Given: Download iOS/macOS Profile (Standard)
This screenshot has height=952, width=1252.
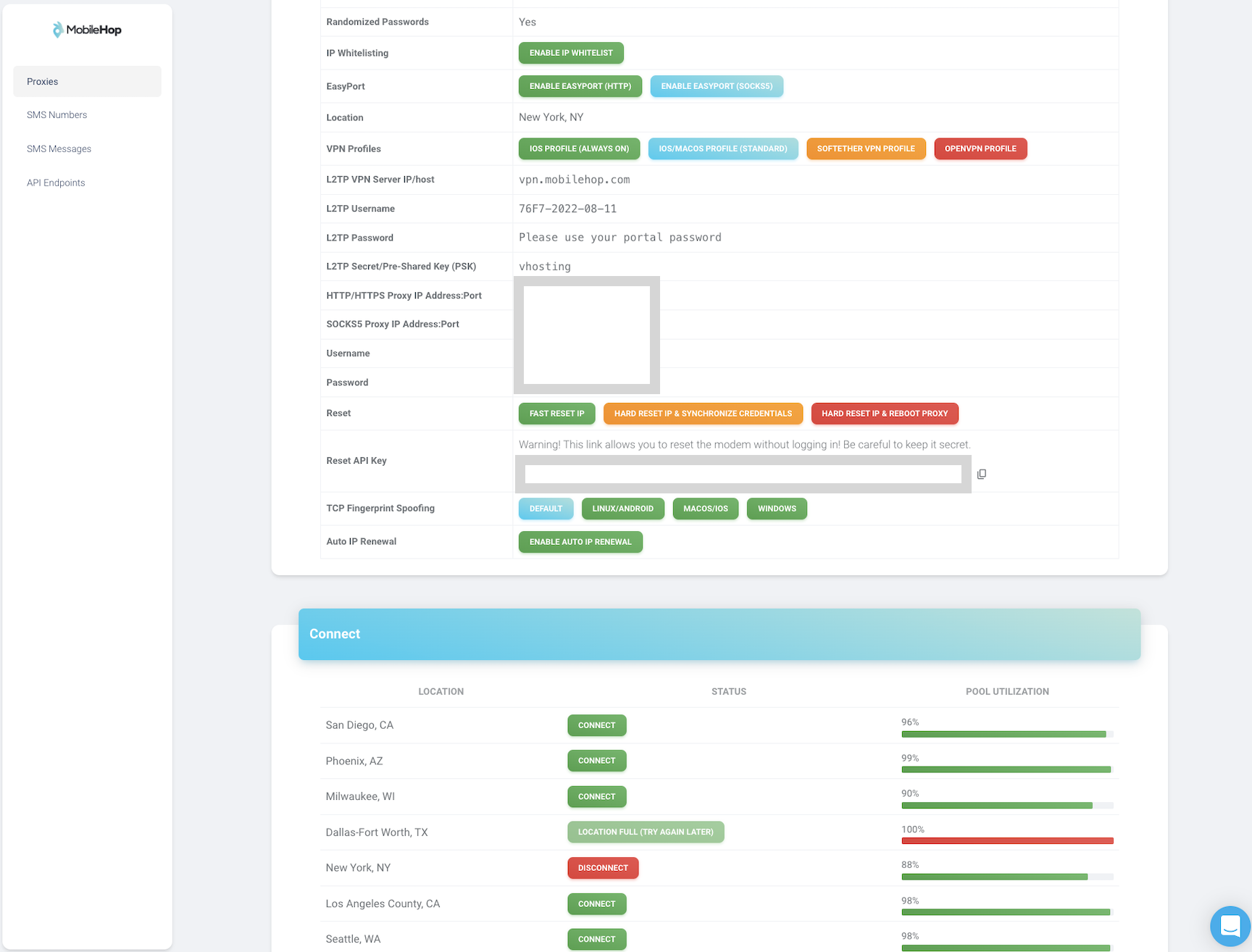Looking at the screenshot, I should coord(723,149).
